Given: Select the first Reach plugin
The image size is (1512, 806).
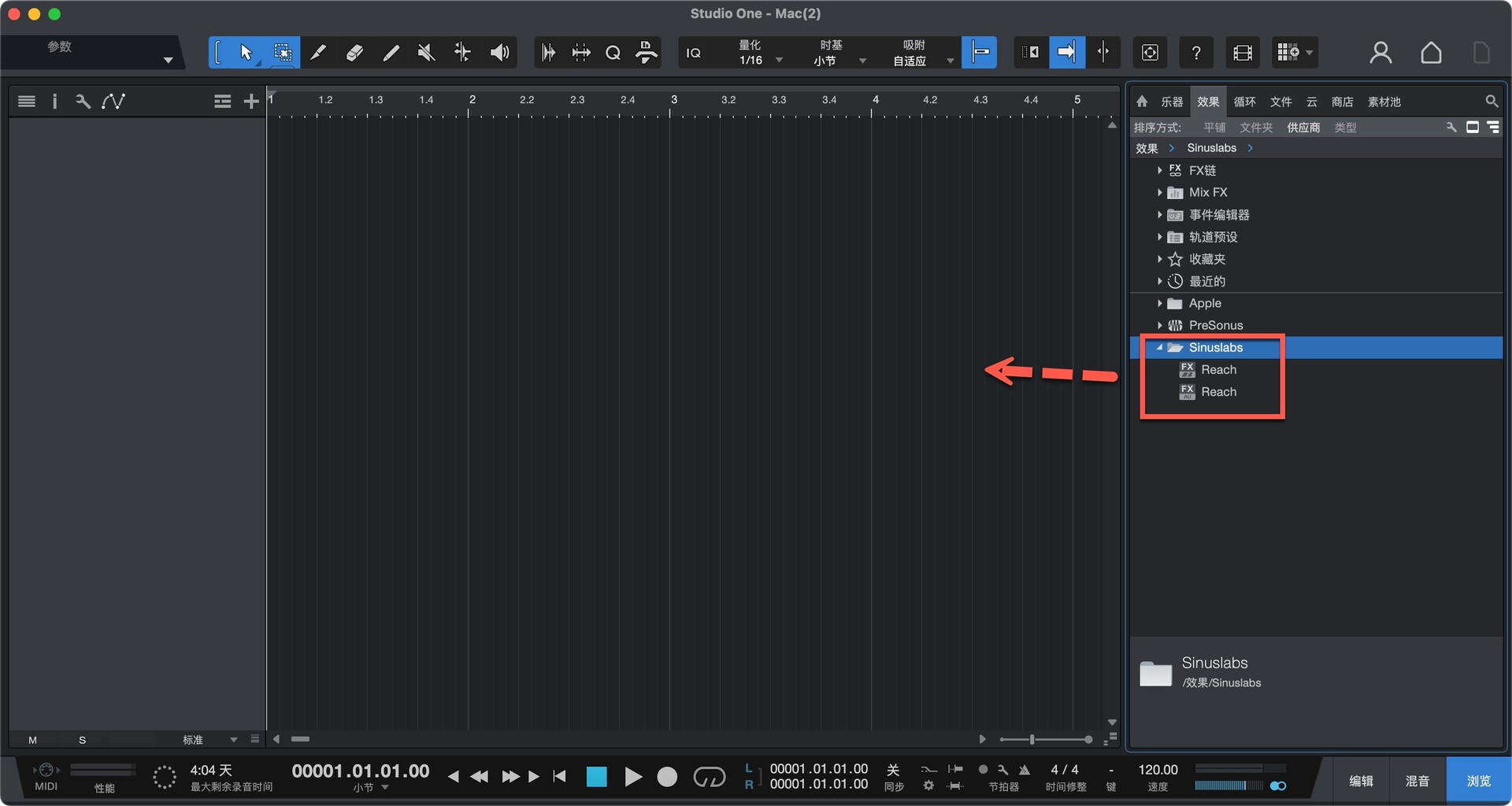Looking at the screenshot, I should pyautogui.click(x=1218, y=369).
